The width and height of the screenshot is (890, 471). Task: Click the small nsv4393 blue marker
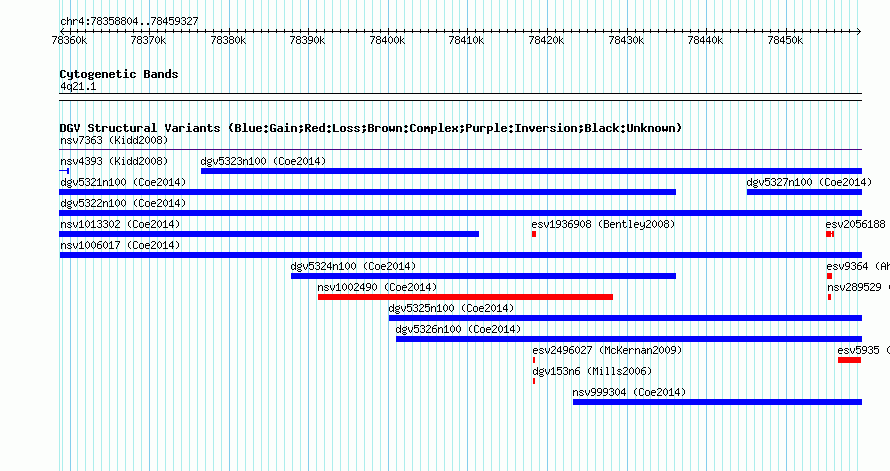(64, 171)
